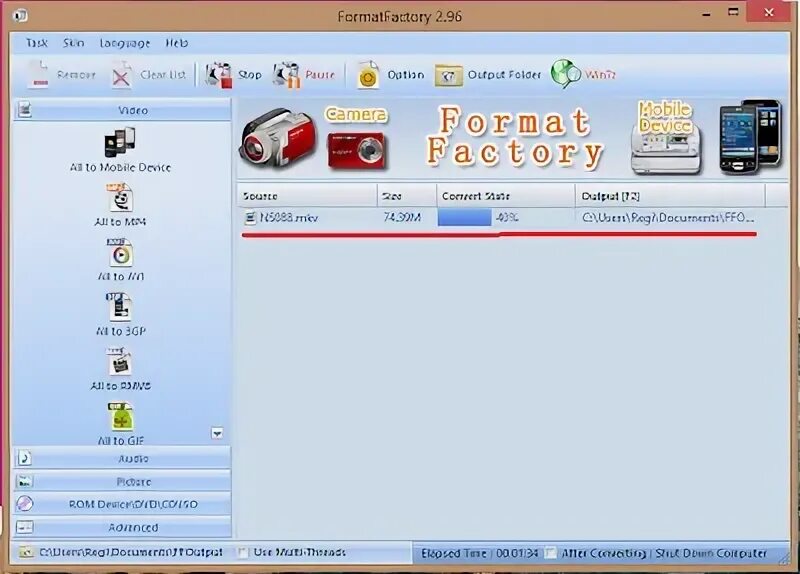
Task: Open the Help menu
Action: [177, 43]
